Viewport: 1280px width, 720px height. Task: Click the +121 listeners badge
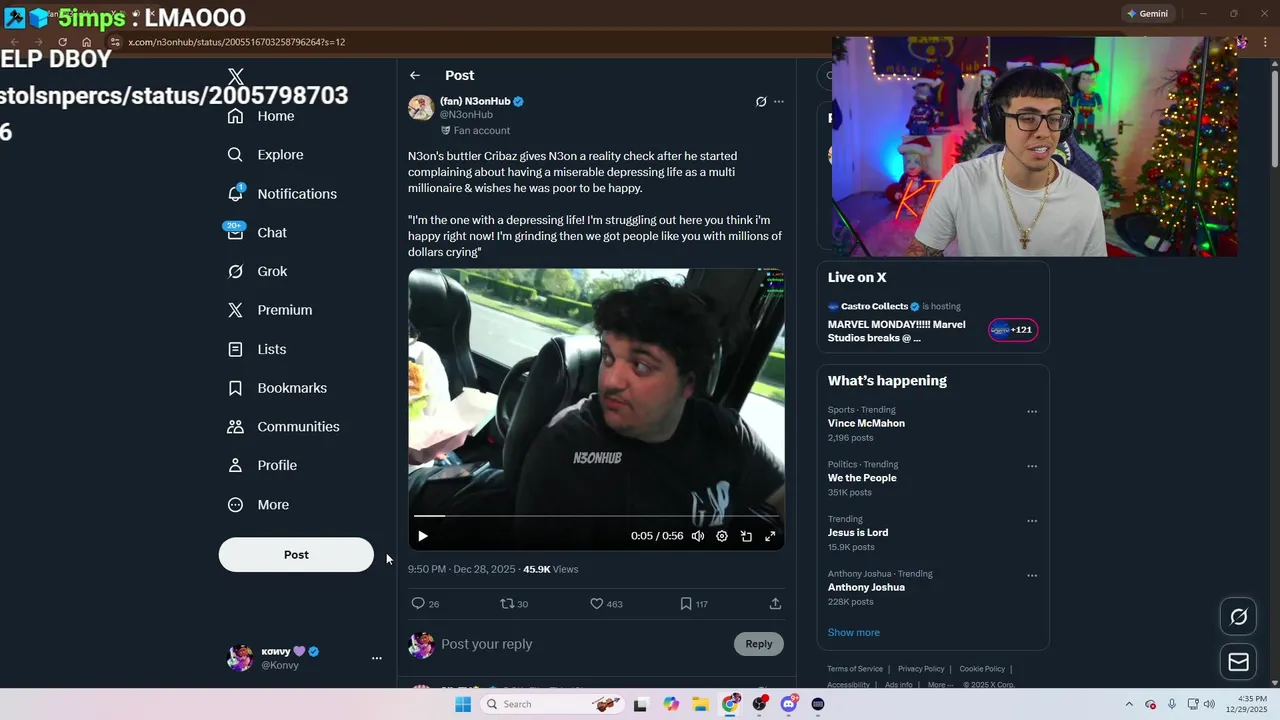coord(1013,330)
